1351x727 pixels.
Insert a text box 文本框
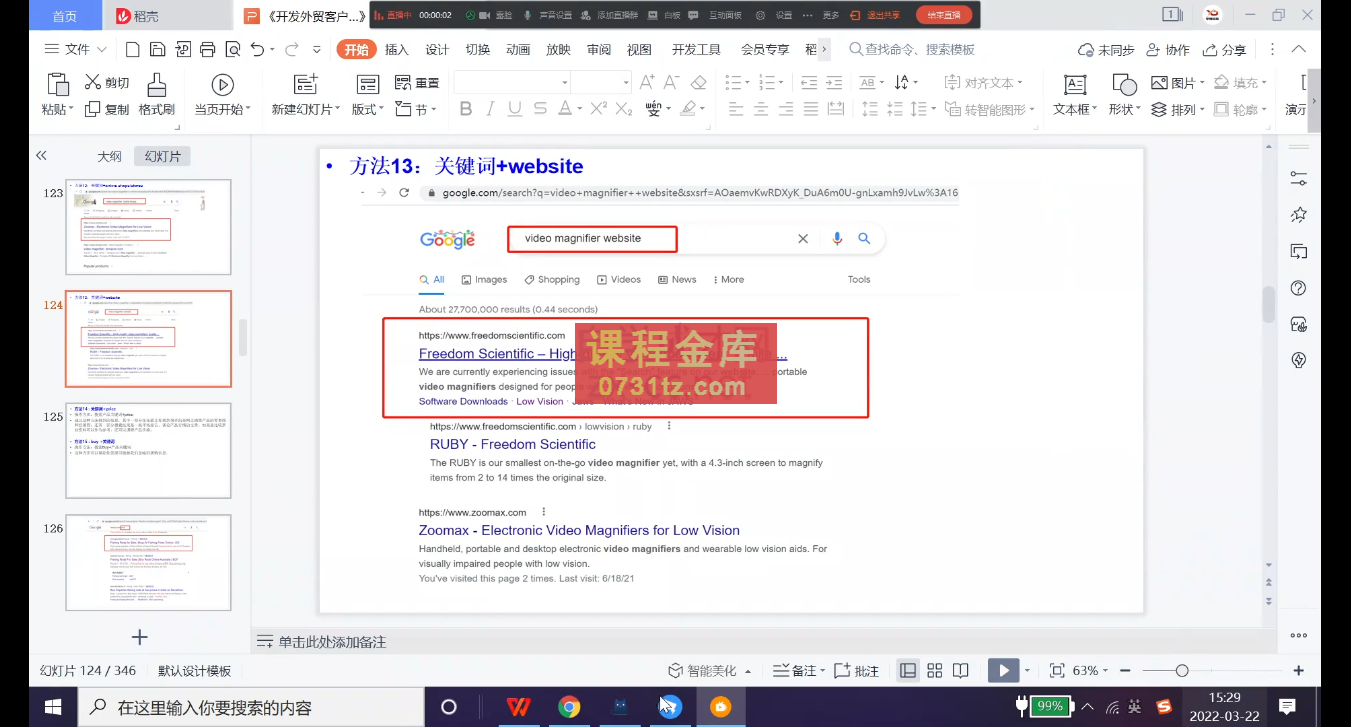pos(1075,96)
